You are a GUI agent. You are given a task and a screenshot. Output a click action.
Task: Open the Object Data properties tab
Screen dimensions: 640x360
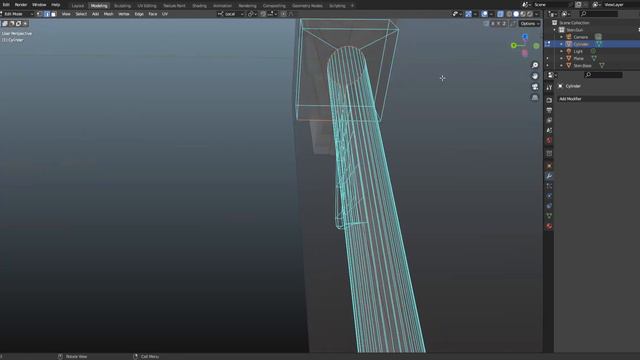pos(549,216)
